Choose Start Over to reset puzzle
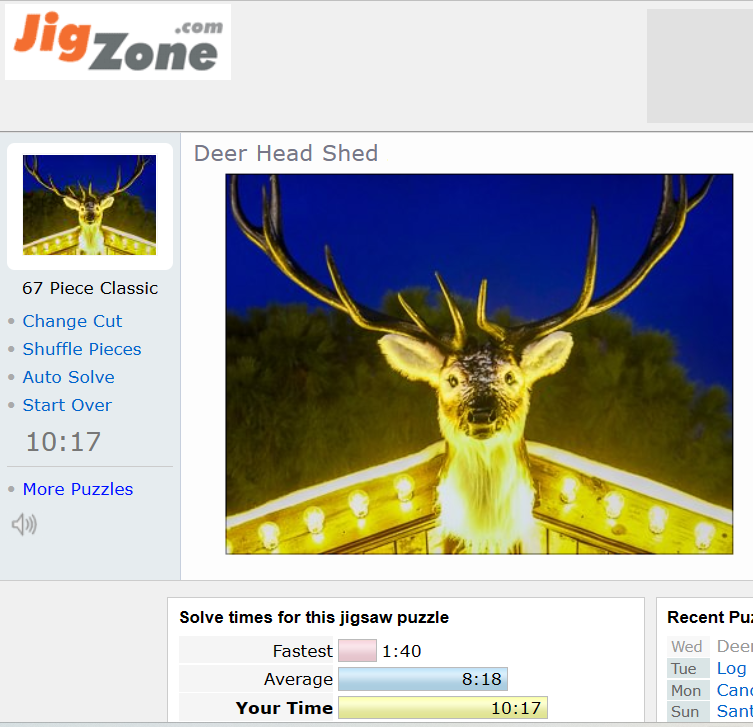753x727 pixels. pyautogui.click(x=67, y=405)
